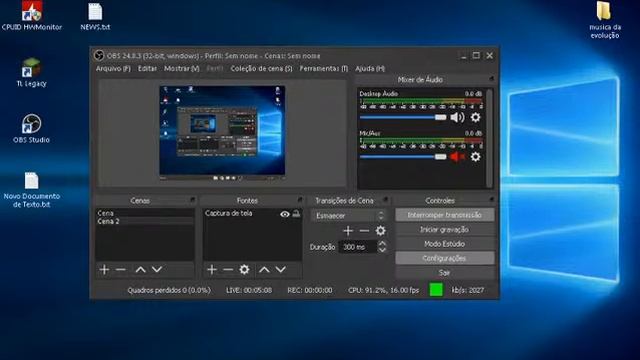Add a new source in Fontes
This screenshot has width=640, height=360.
click(211, 269)
